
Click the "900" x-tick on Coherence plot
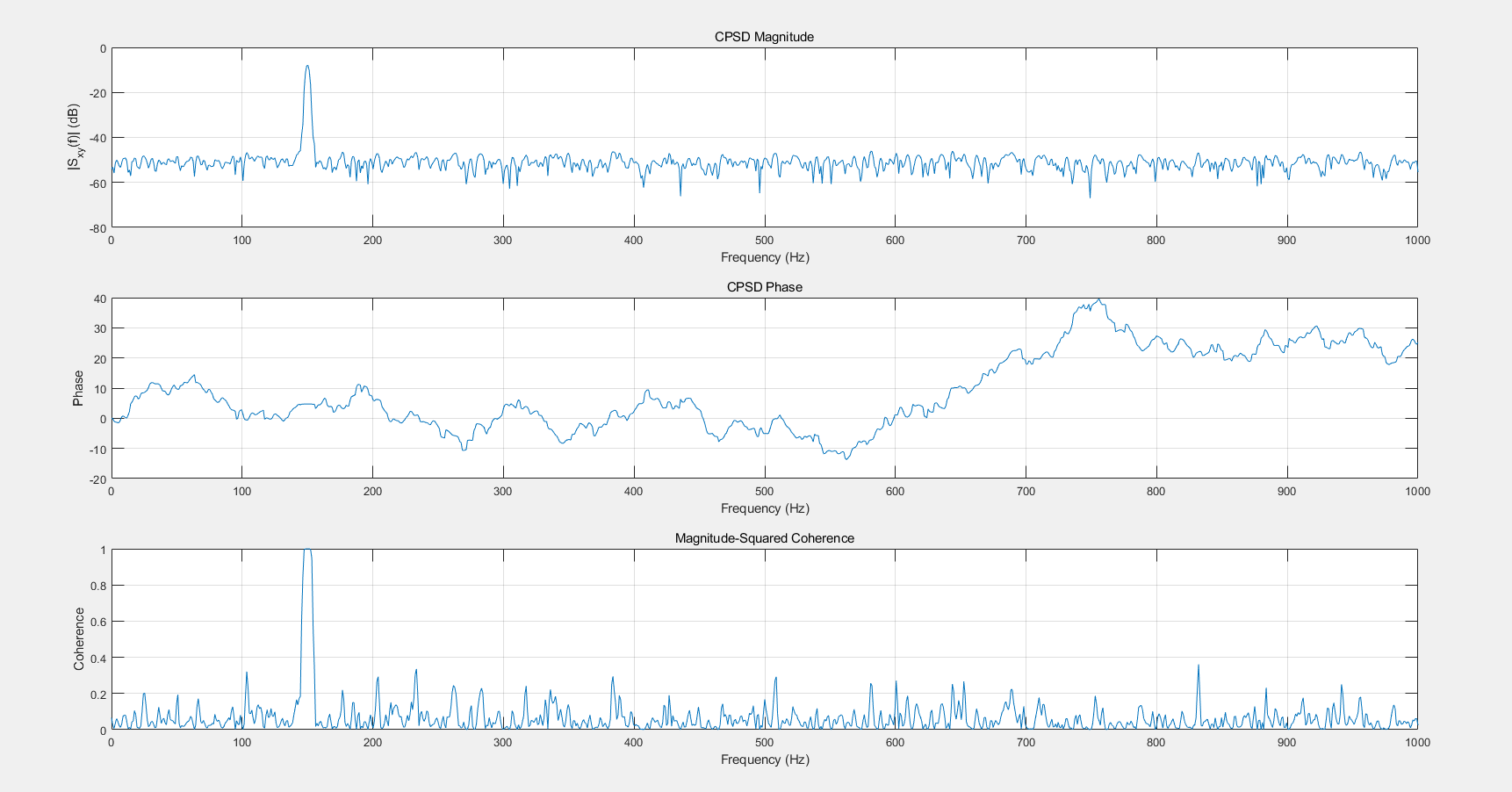tap(1287, 742)
